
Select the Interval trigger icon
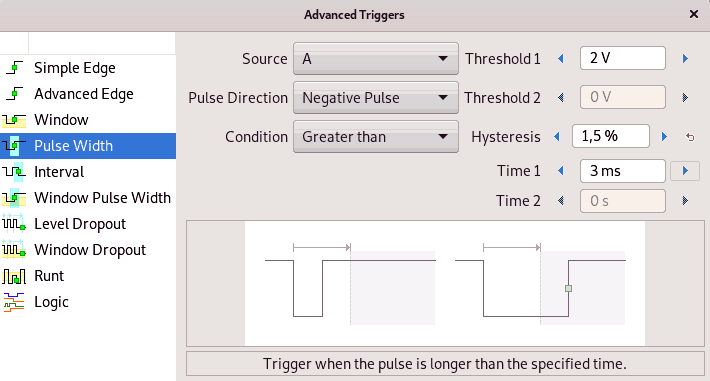pos(14,172)
